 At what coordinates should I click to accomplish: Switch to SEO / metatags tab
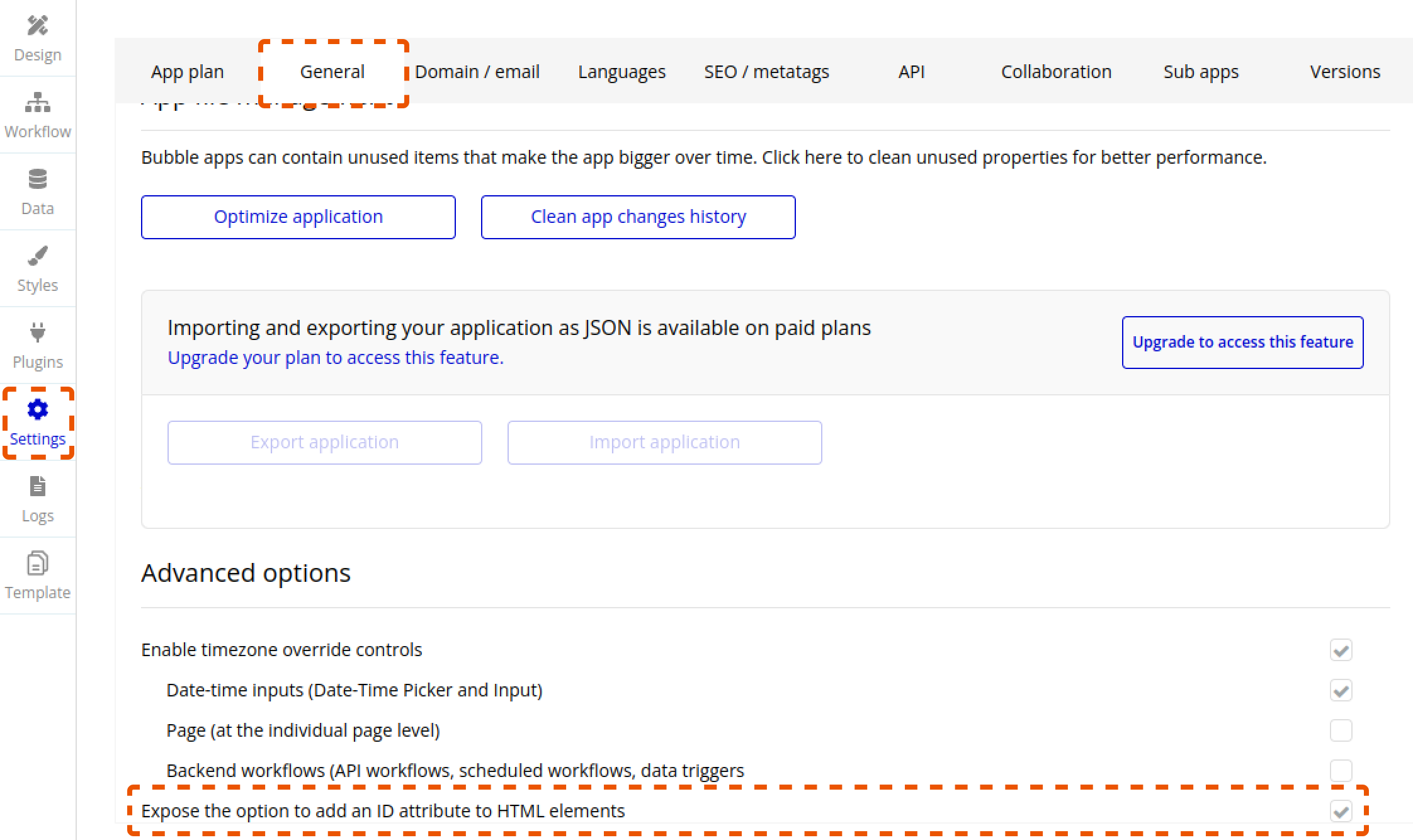click(766, 72)
